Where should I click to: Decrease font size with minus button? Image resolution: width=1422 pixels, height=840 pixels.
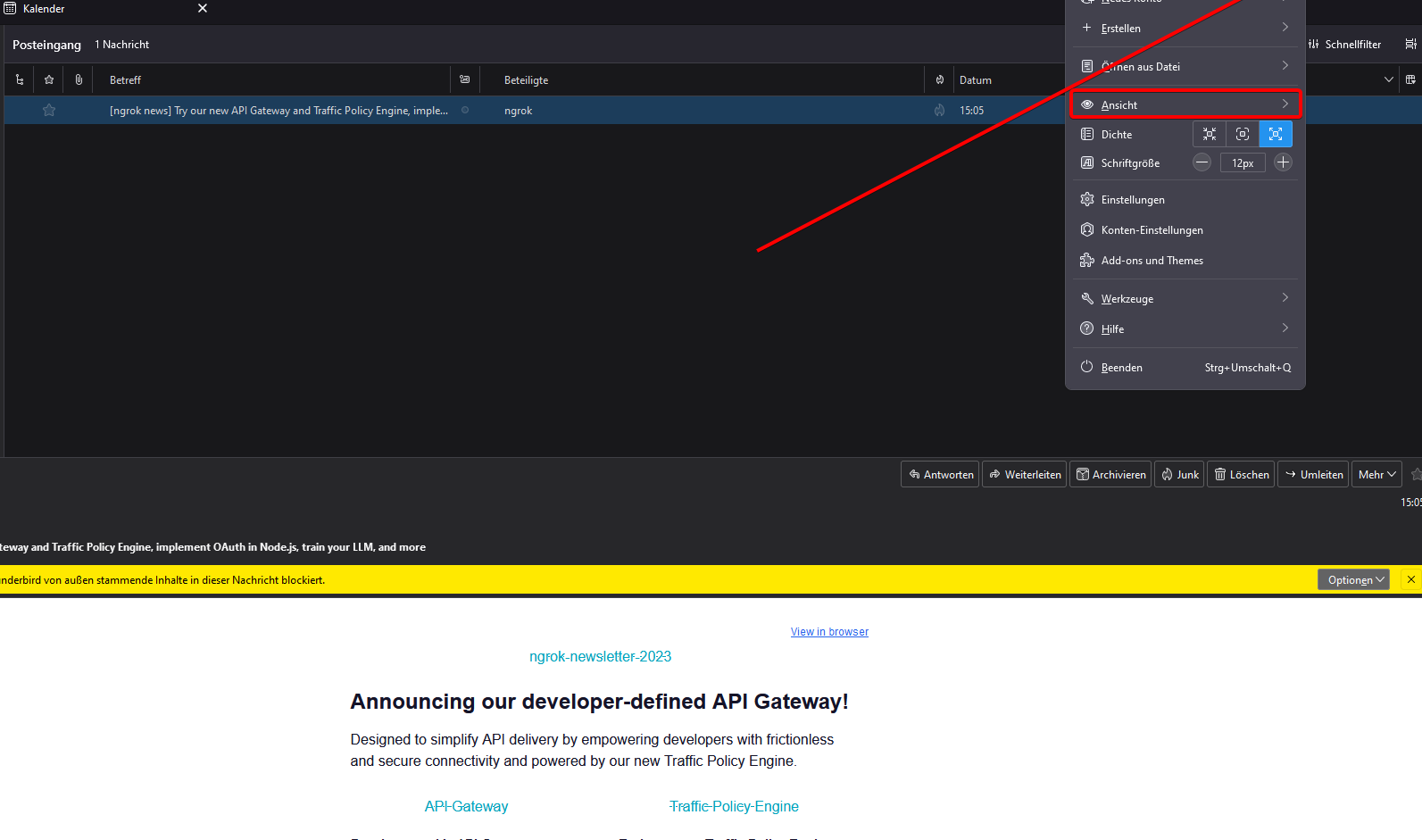click(x=1202, y=162)
